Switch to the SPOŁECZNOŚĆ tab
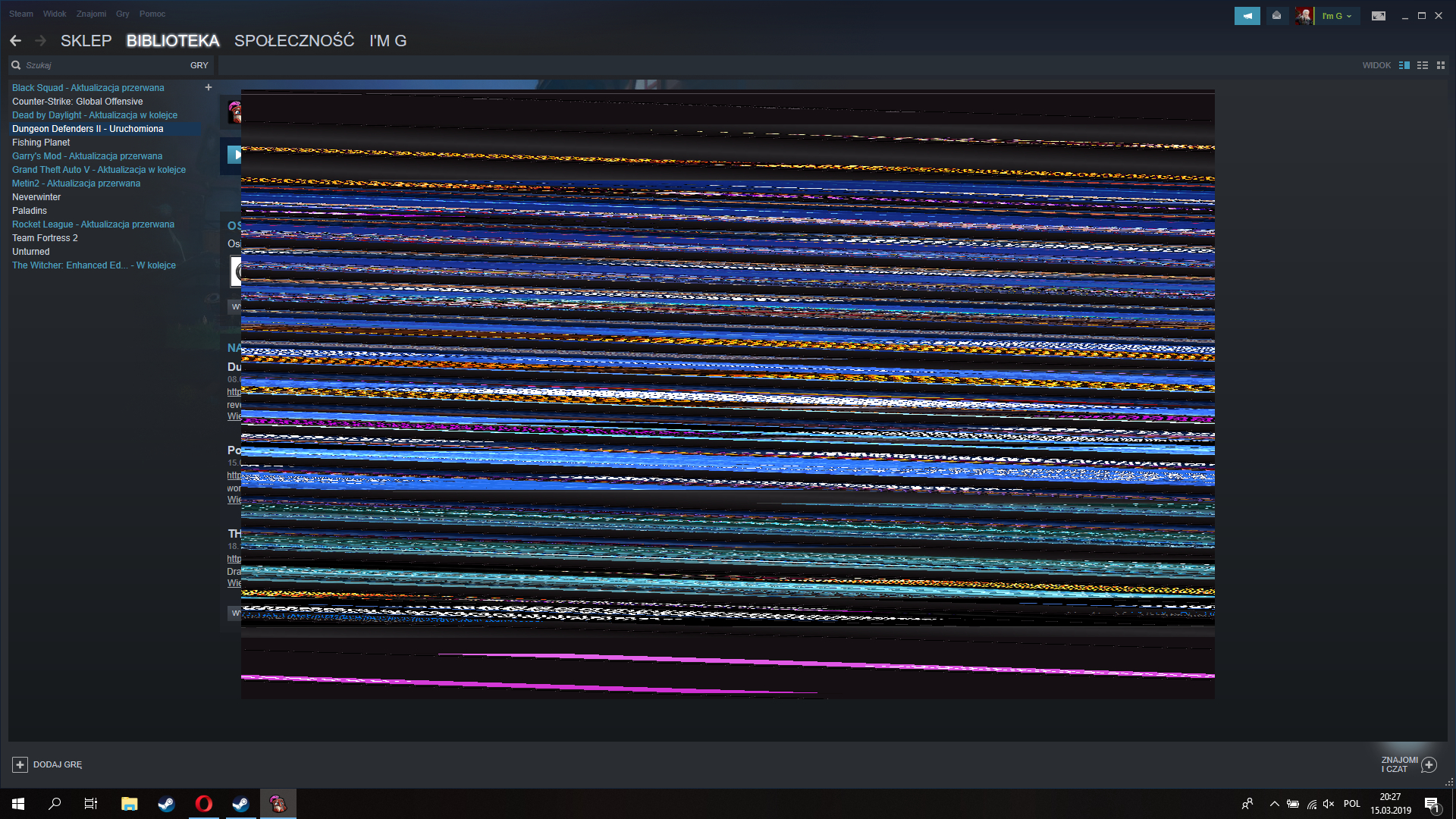This screenshot has width=1456, height=819. 294,41
